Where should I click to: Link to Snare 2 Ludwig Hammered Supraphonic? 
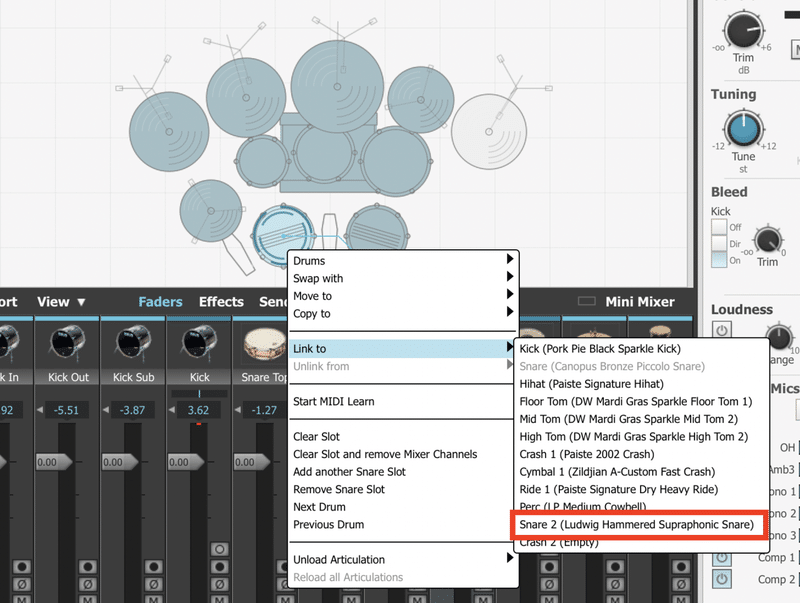(x=638, y=524)
